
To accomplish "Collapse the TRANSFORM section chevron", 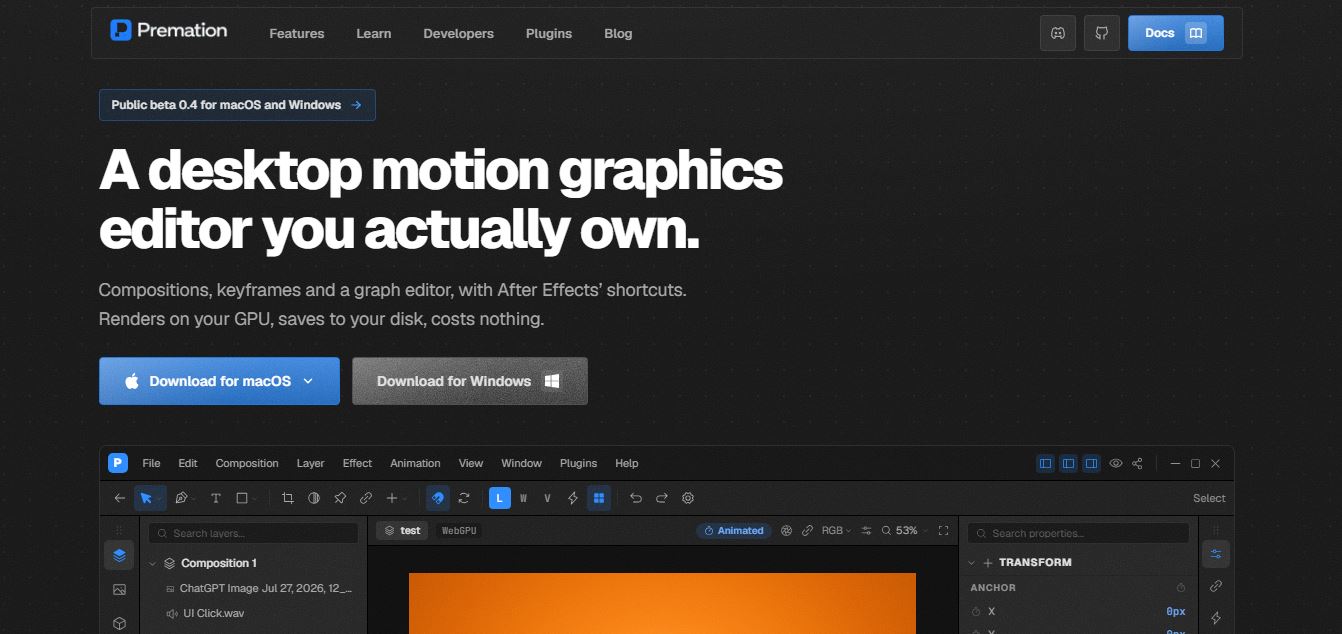I will point(973,563).
